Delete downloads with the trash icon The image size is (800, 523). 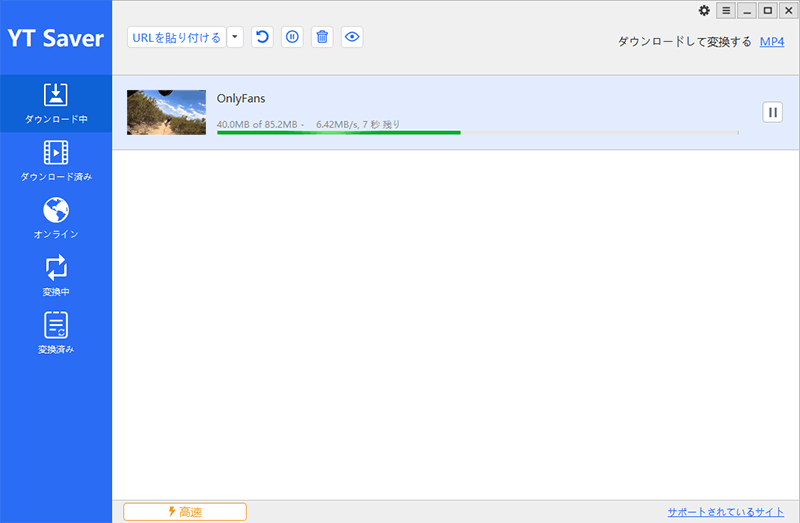coord(322,37)
